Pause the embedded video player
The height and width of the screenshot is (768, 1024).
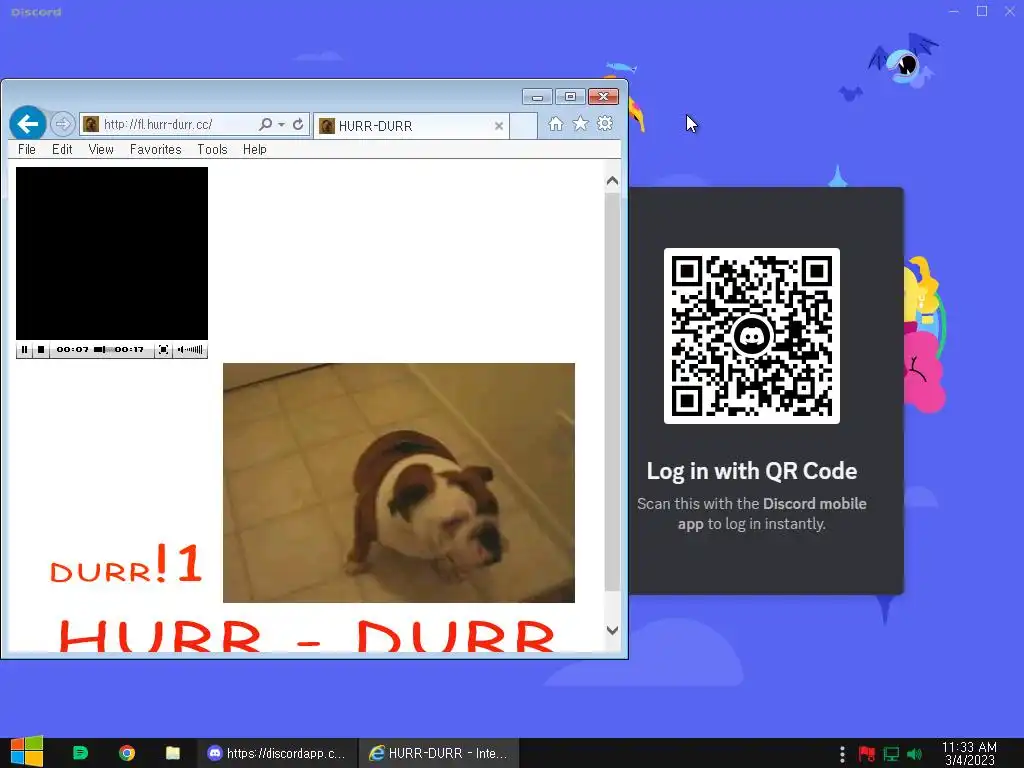25,350
